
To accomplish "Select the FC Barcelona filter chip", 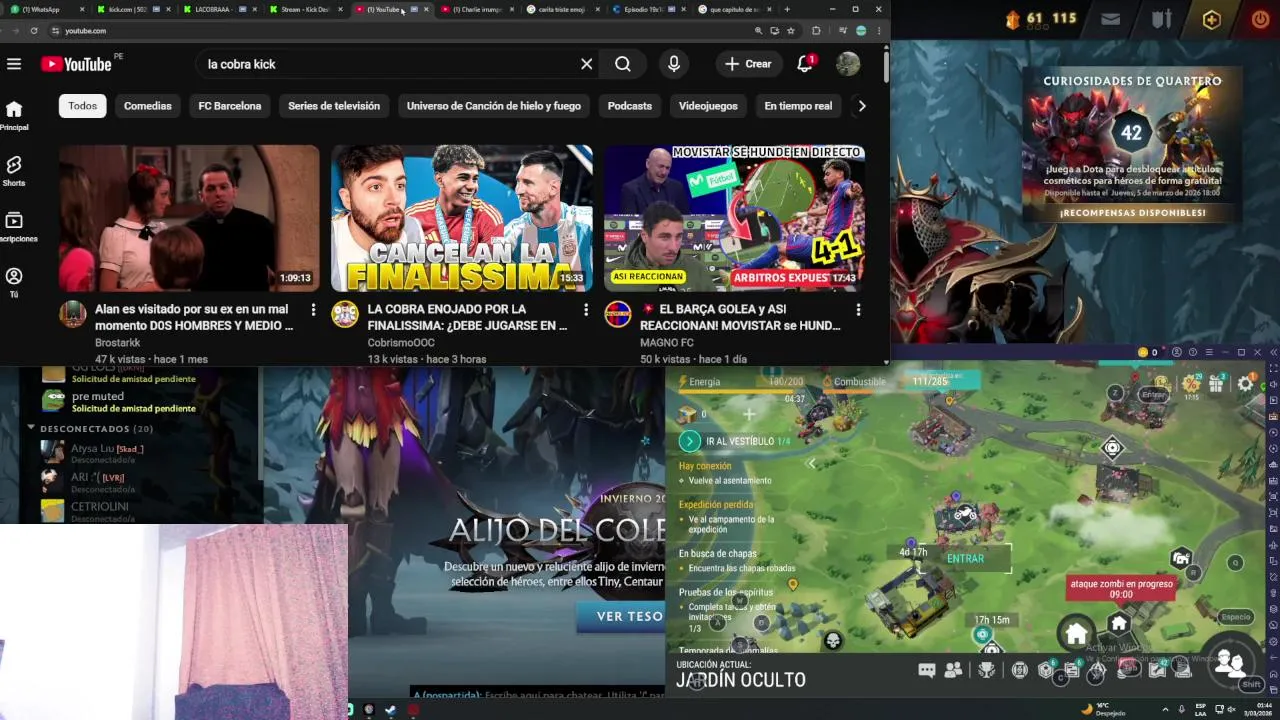I will tap(230, 106).
